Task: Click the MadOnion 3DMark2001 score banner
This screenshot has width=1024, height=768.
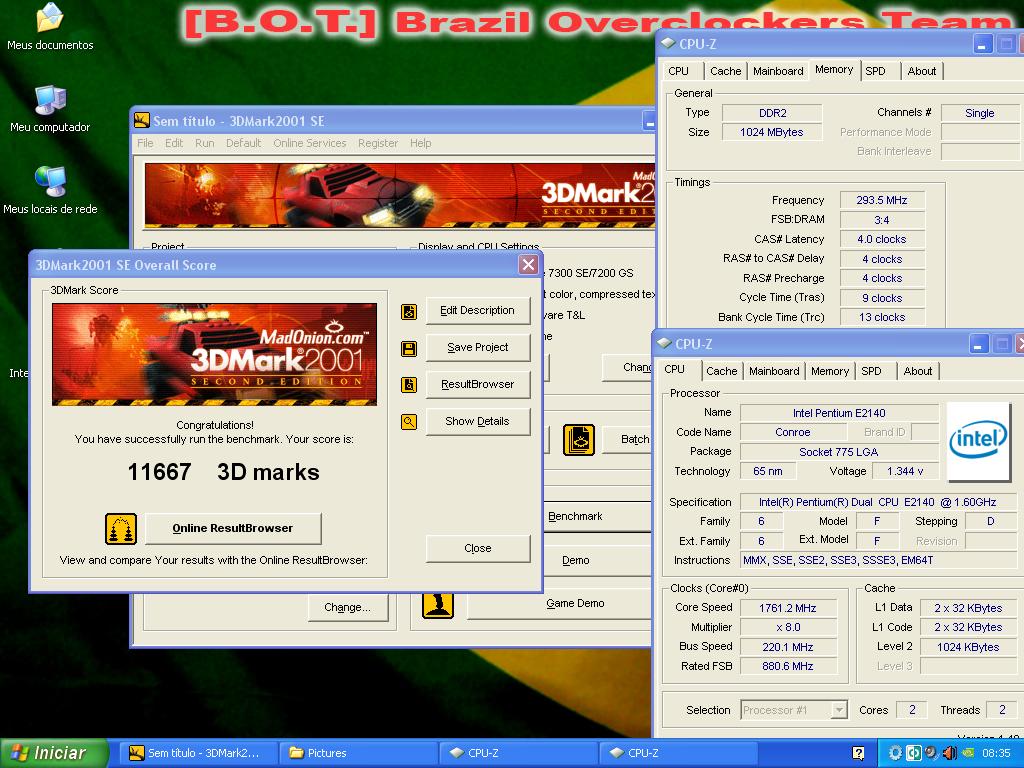Action: 214,355
